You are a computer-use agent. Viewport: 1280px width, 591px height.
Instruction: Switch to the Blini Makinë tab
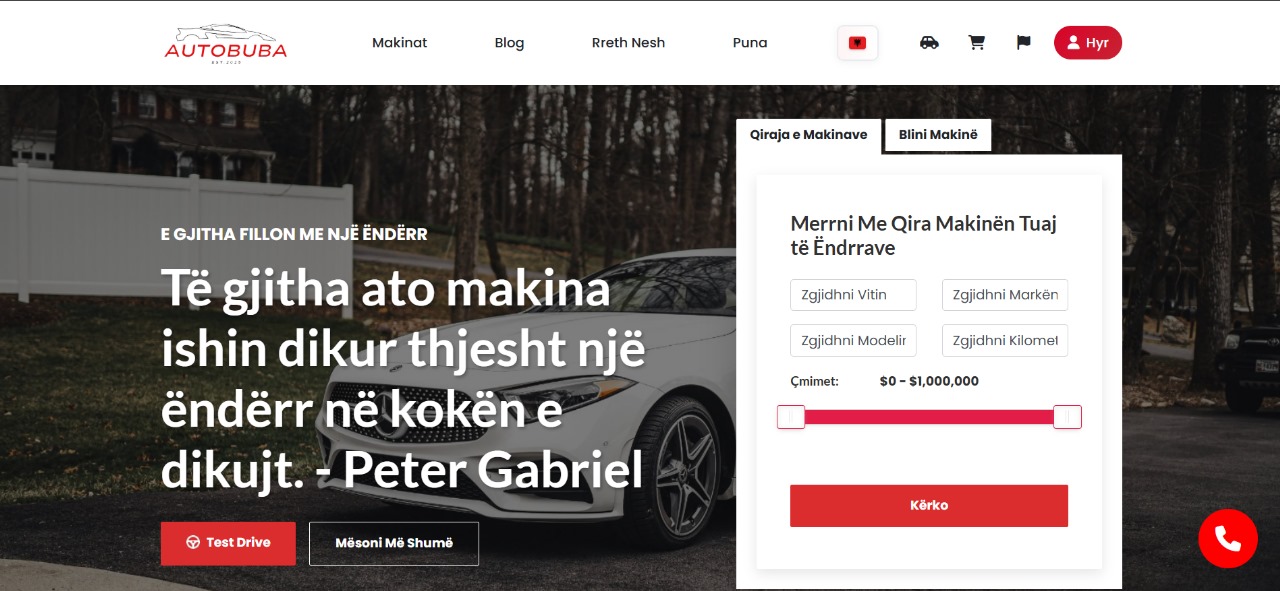point(938,135)
